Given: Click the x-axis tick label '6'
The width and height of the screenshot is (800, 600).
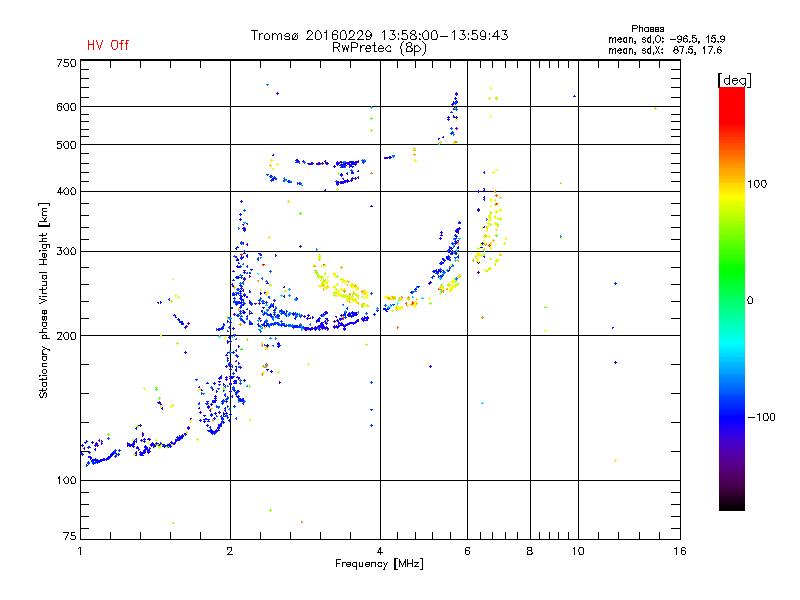Looking at the screenshot, I should click(x=467, y=551).
